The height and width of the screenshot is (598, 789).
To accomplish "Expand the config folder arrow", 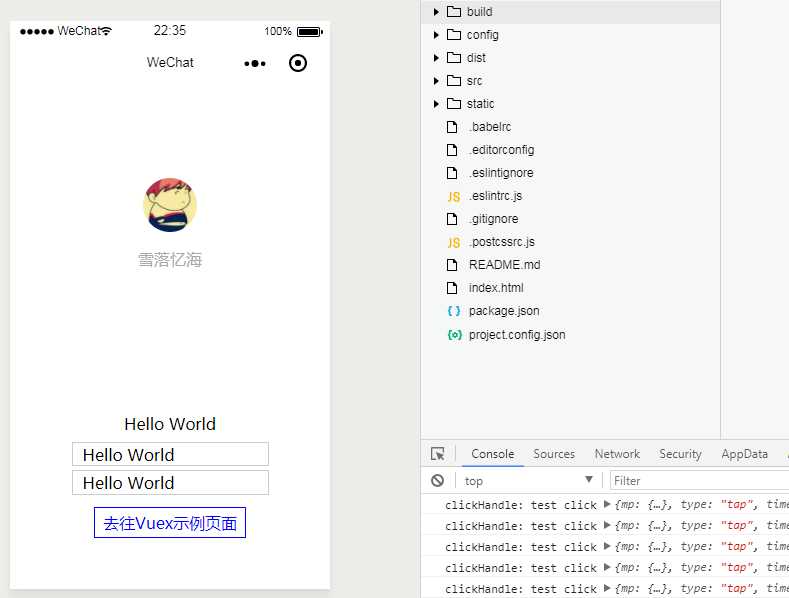I will point(436,35).
